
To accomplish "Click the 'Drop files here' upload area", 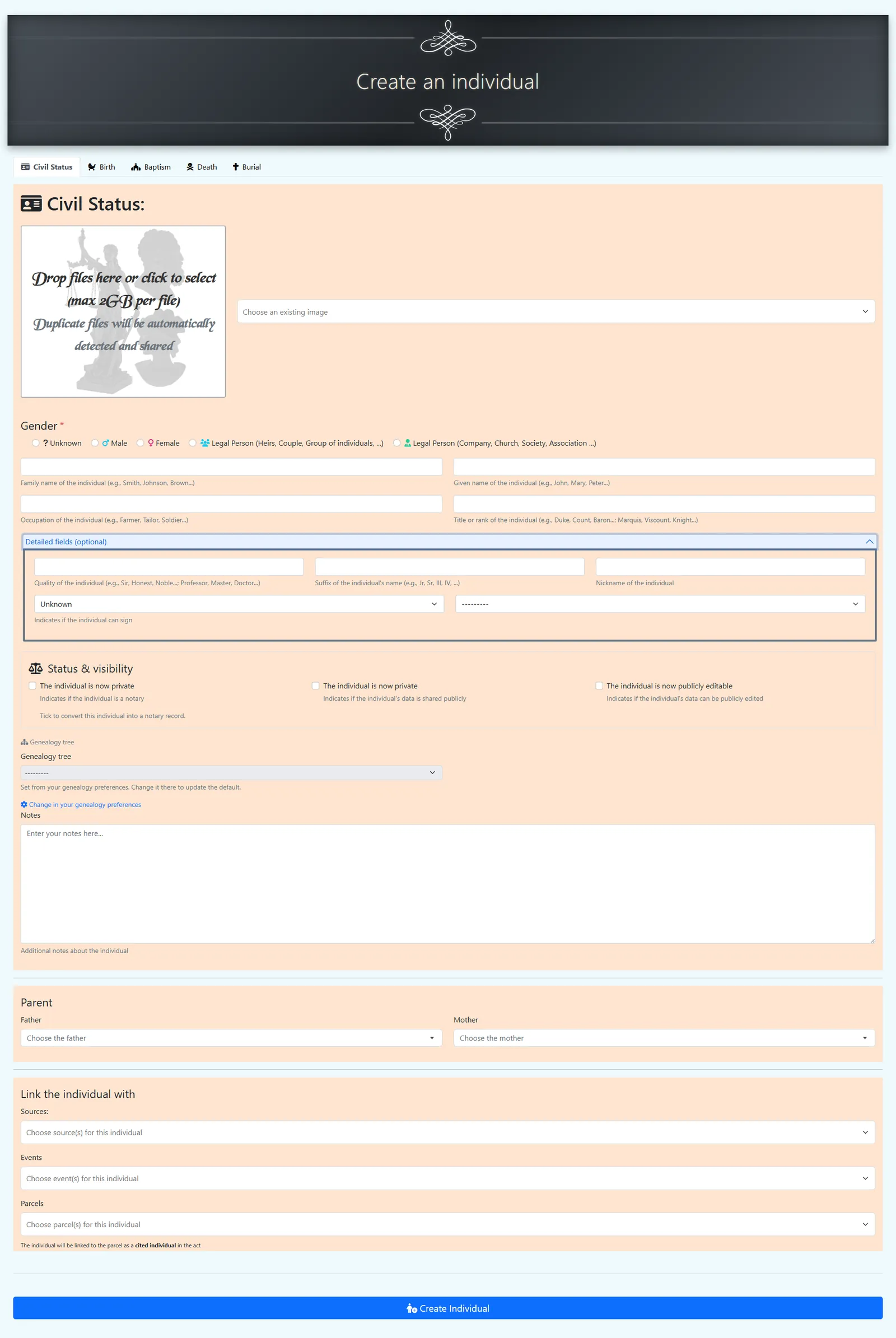I will point(123,311).
